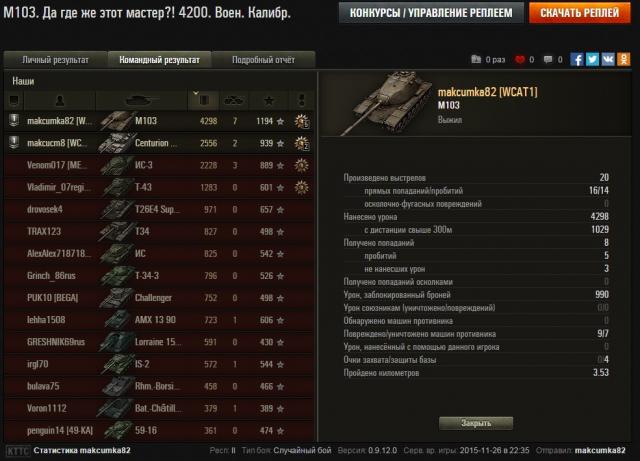Click СКАЧАТЬ РЕПЛЕЙ orange button
Image resolution: width=640 pixels, height=461 pixels.
pyautogui.click(x=580, y=13)
